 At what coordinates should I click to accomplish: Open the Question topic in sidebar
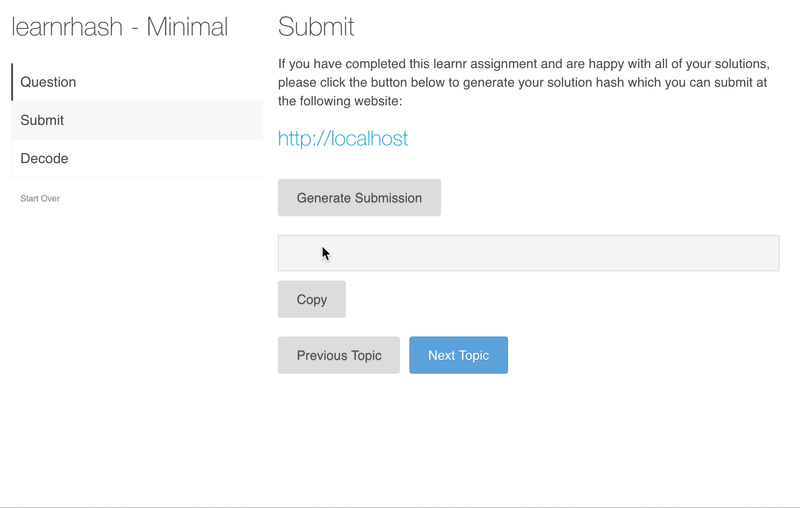click(x=137, y=82)
